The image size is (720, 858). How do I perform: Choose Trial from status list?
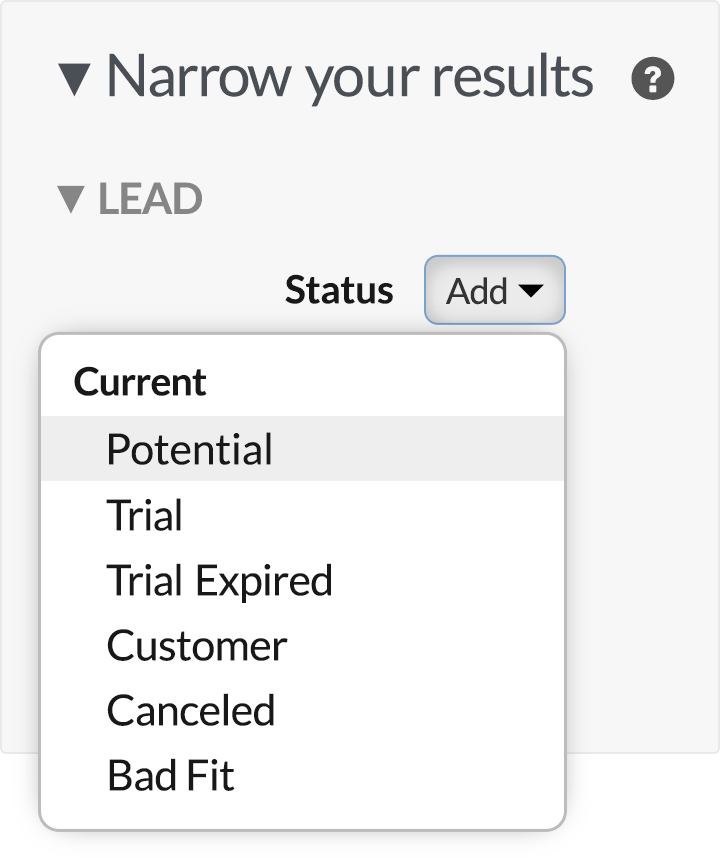click(303, 514)
